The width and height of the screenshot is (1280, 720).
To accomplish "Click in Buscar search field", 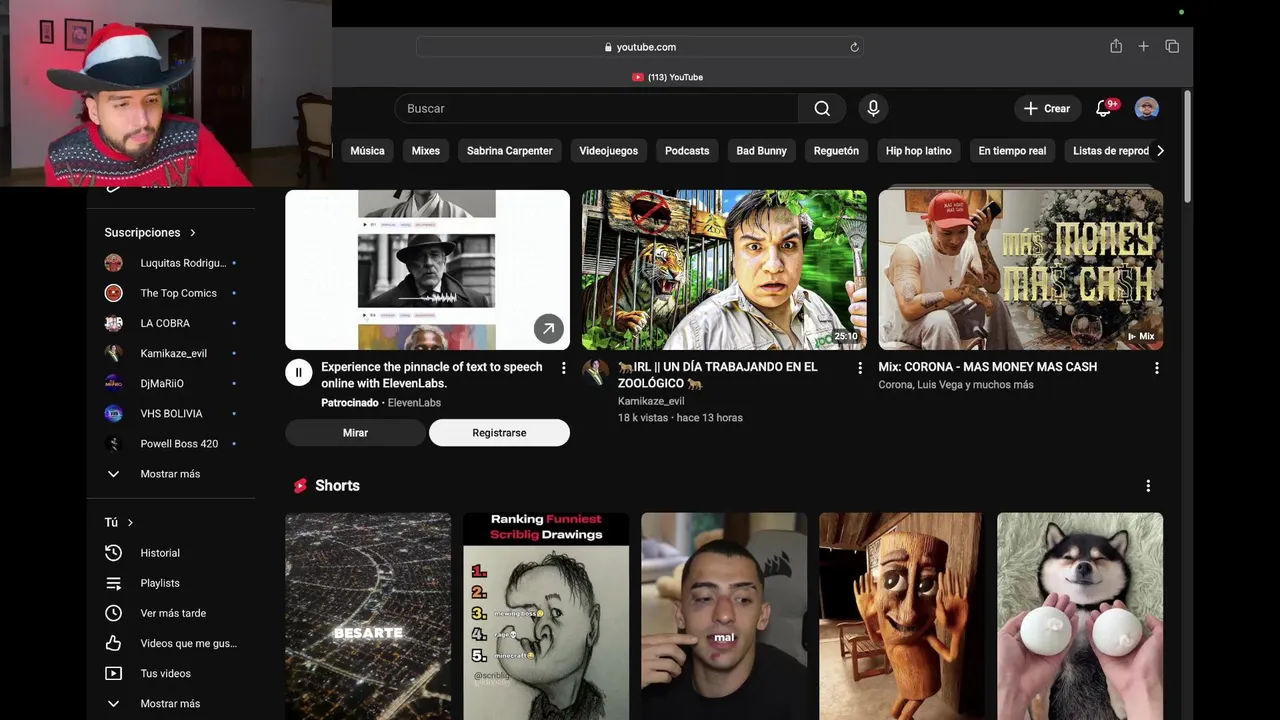I will [596, 108].
